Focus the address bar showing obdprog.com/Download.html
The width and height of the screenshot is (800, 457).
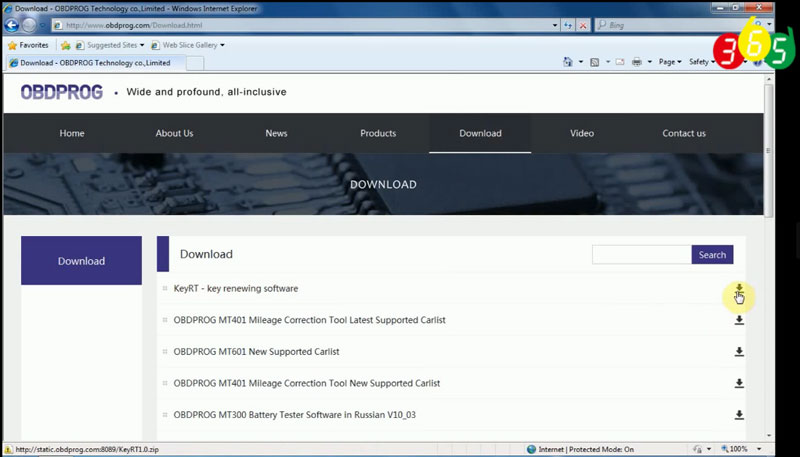301,25
